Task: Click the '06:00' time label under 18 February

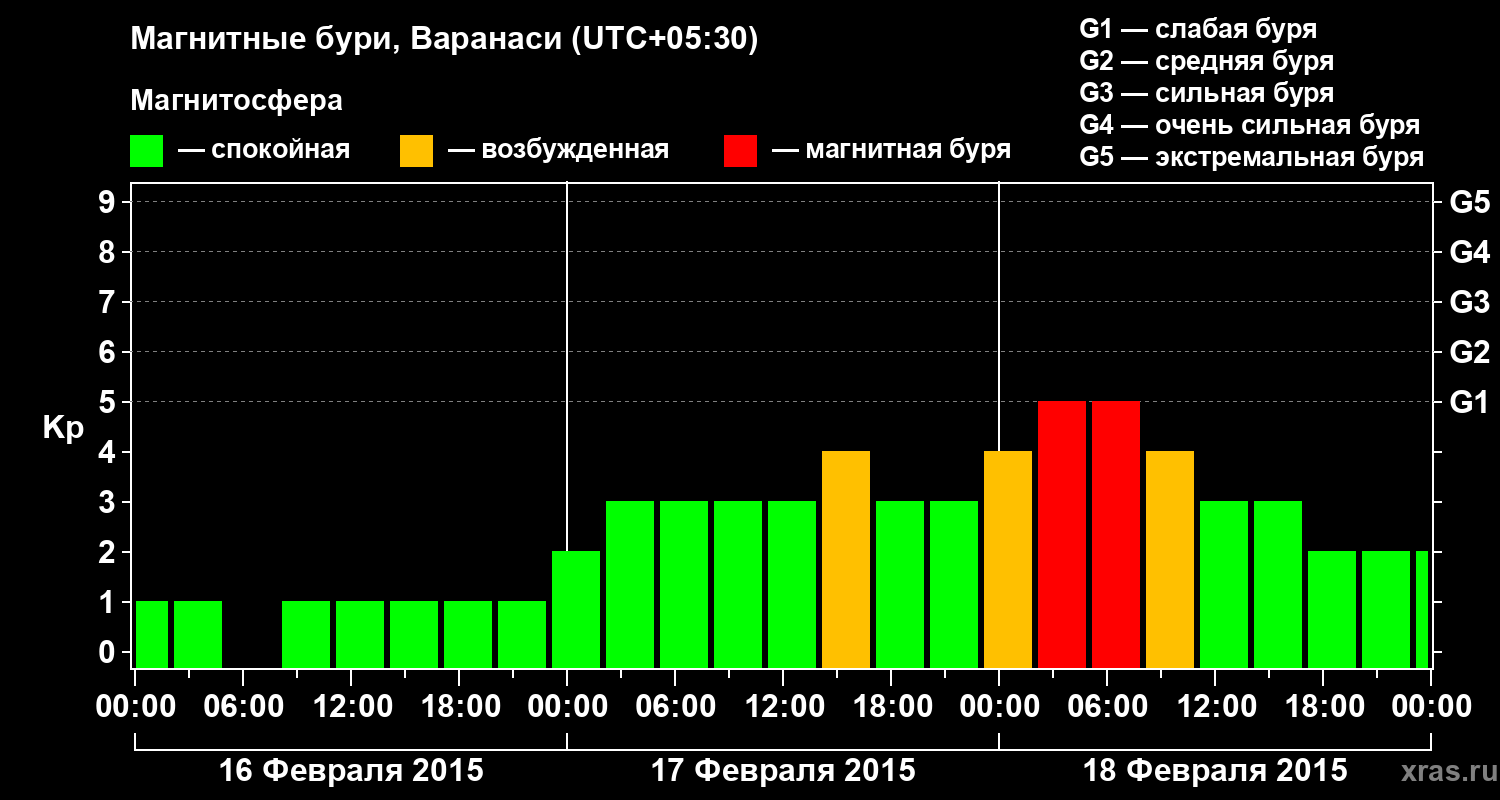Action: 1107,706
